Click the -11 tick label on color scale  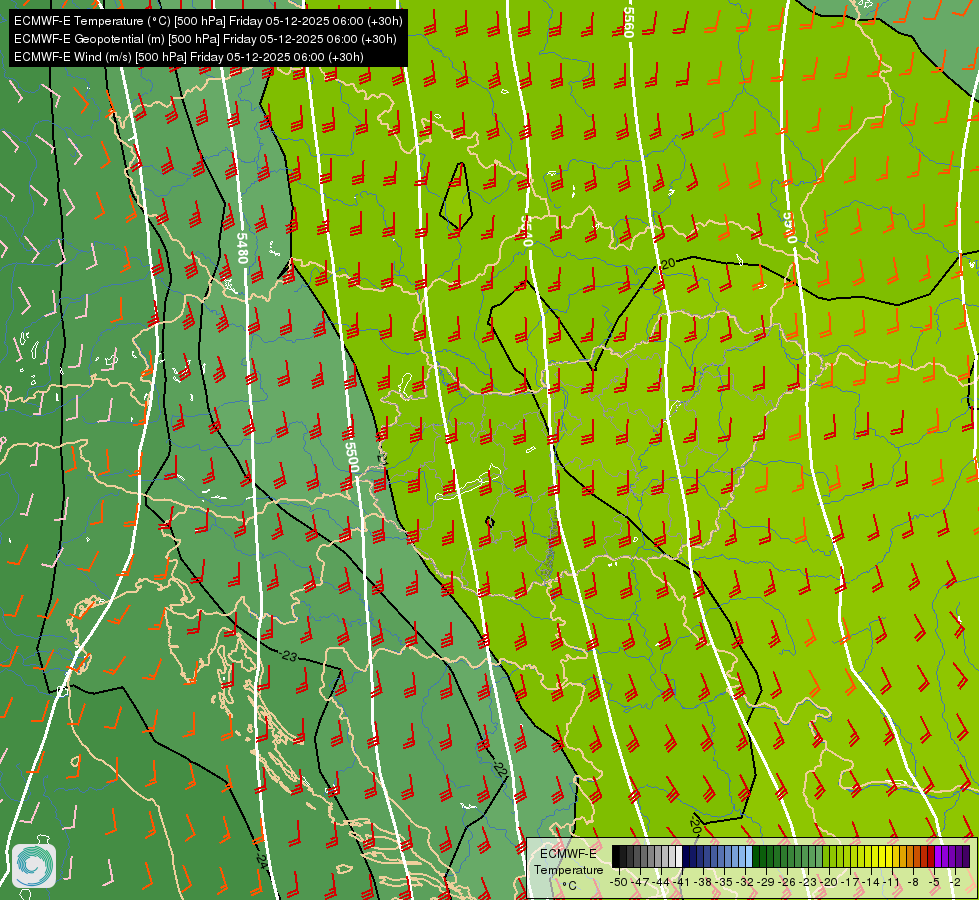pos(891,883)
